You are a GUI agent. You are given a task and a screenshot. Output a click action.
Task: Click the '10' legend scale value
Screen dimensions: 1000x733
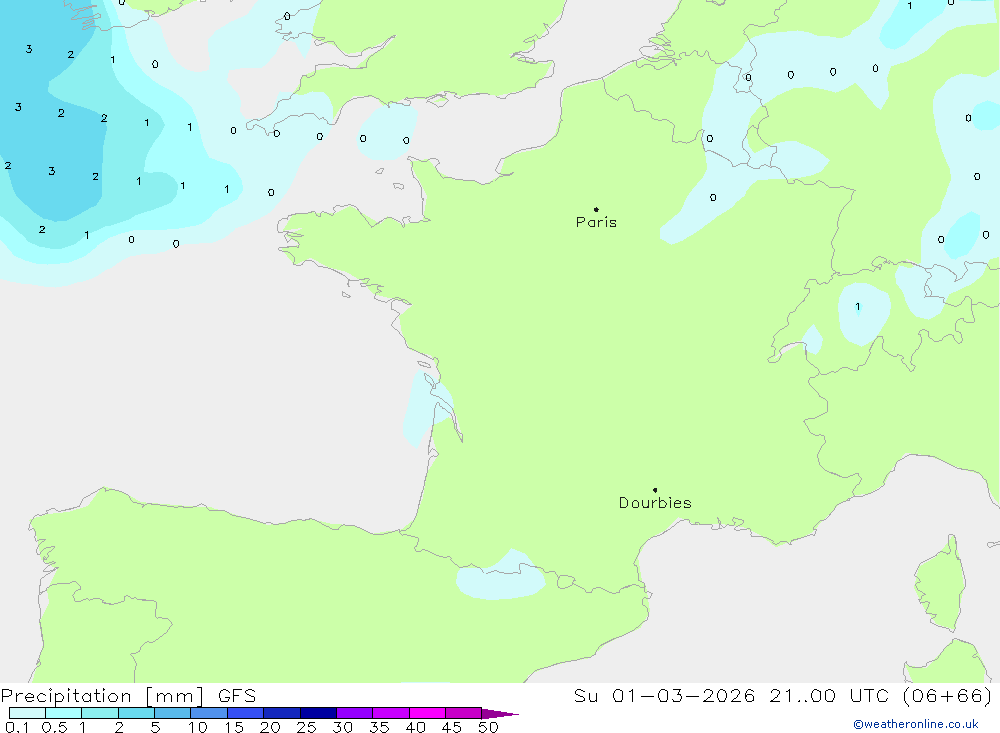198,727
